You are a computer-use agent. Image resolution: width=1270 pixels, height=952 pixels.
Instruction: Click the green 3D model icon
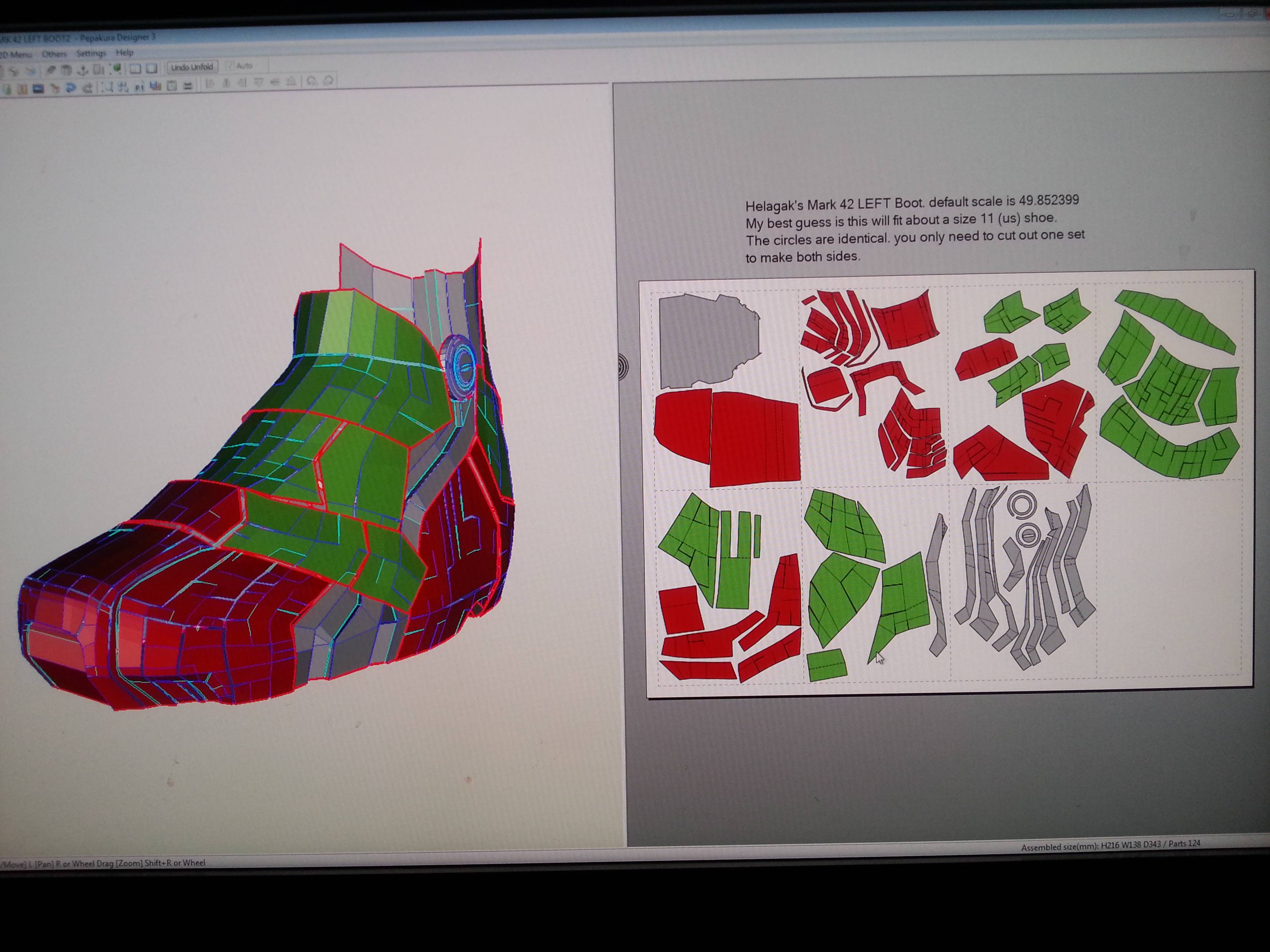[x=116, y=69]
